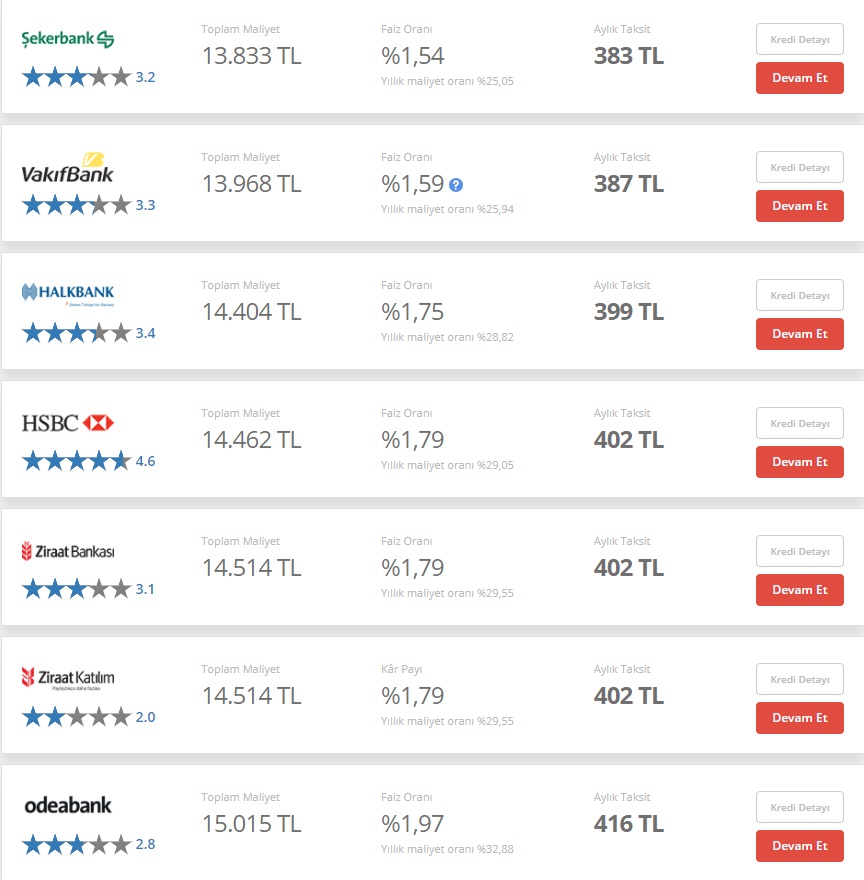Screen dimensions: 864x880
Task: Click the Ziraat Katılım 2.0 star rating
Action: click(x=76, y=717)
